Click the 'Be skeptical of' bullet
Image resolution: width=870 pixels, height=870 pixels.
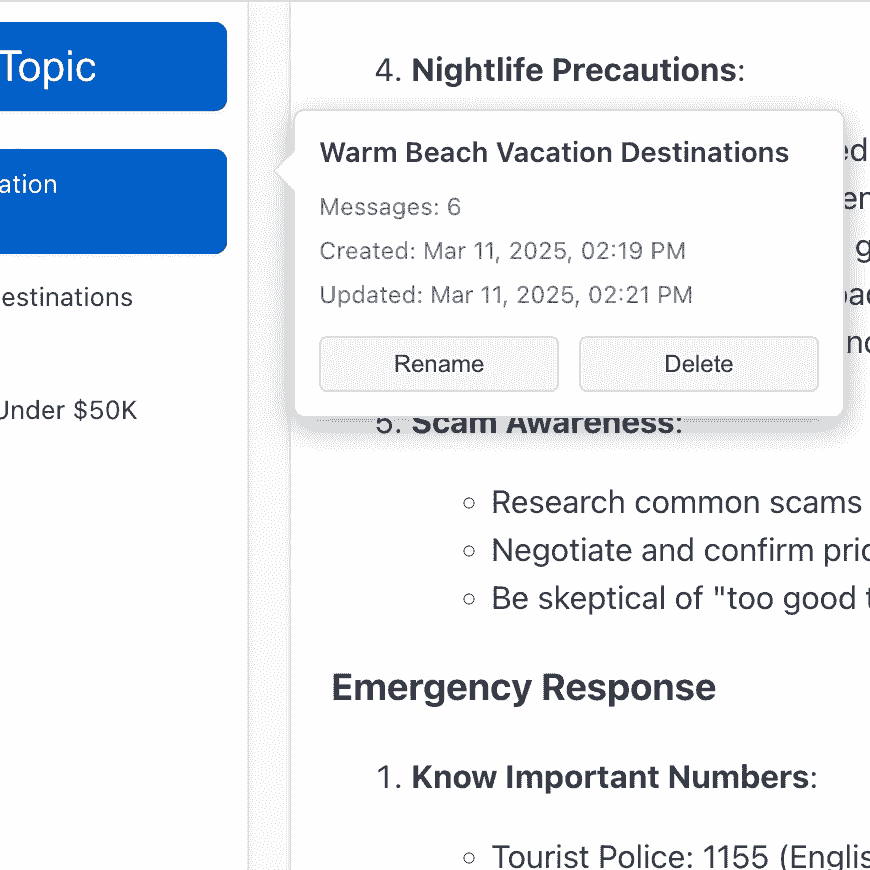[x=680, y=598]
